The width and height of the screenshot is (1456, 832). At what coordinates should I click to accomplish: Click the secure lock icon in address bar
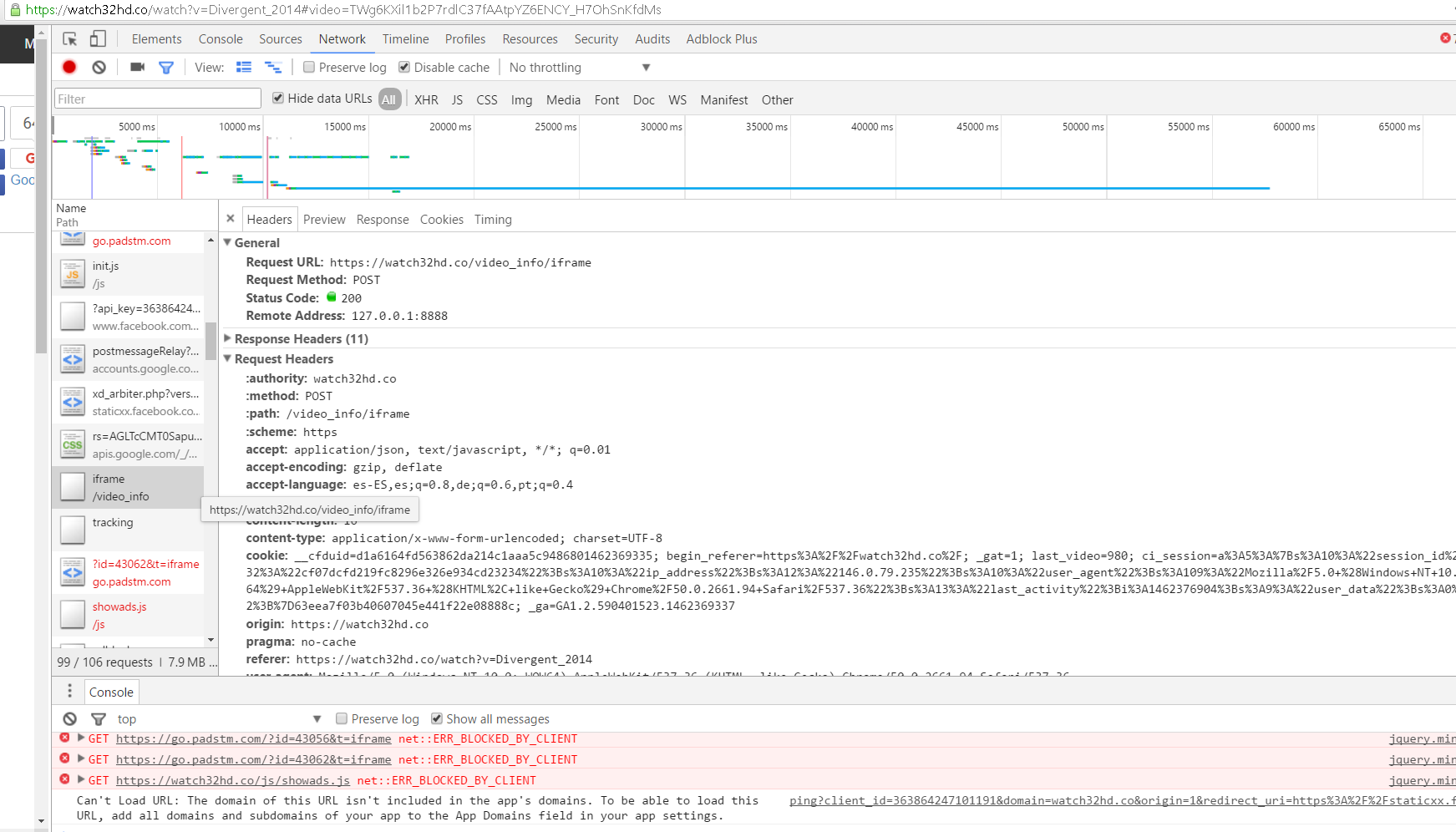coord(15,10)
